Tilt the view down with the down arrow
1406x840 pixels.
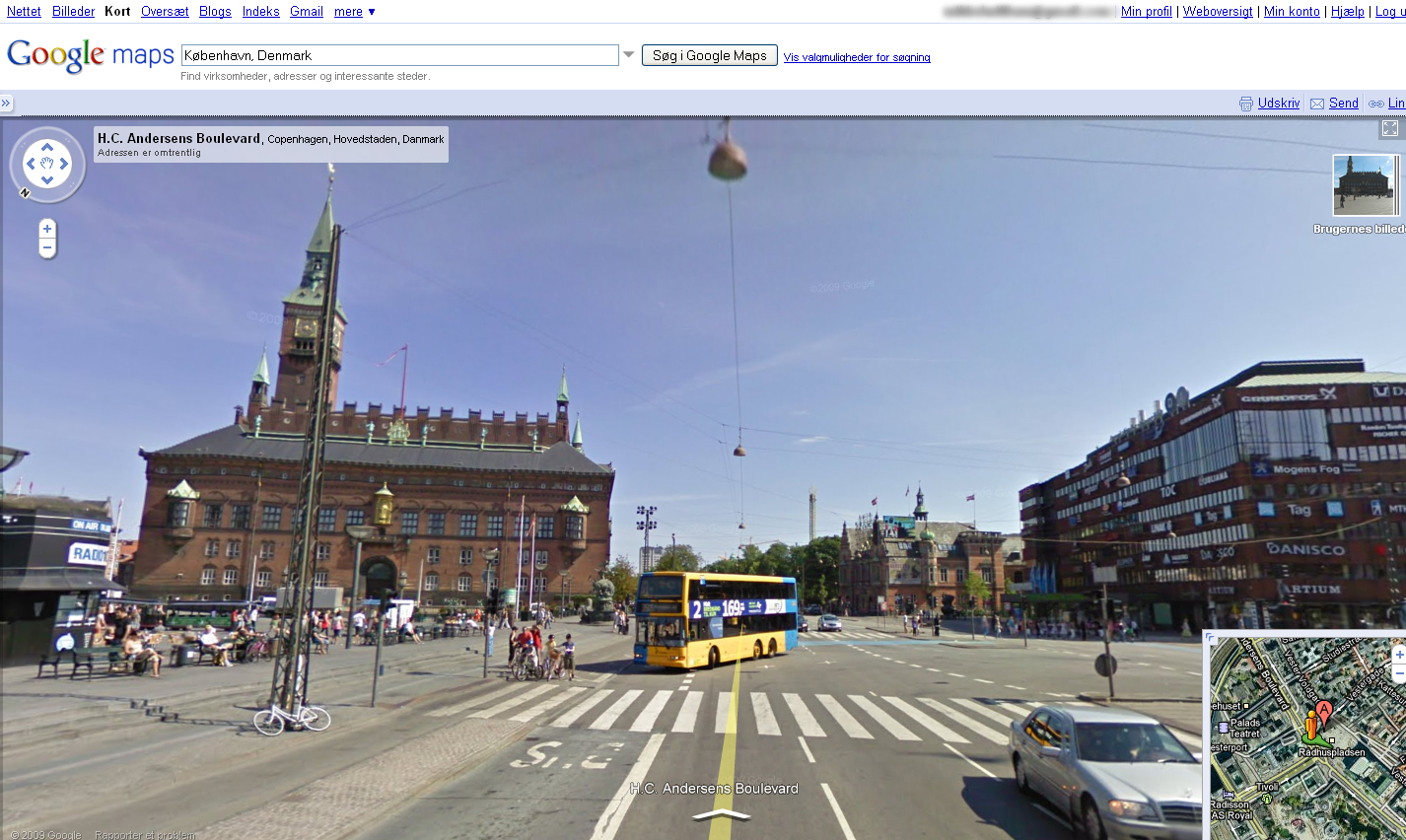47,180
